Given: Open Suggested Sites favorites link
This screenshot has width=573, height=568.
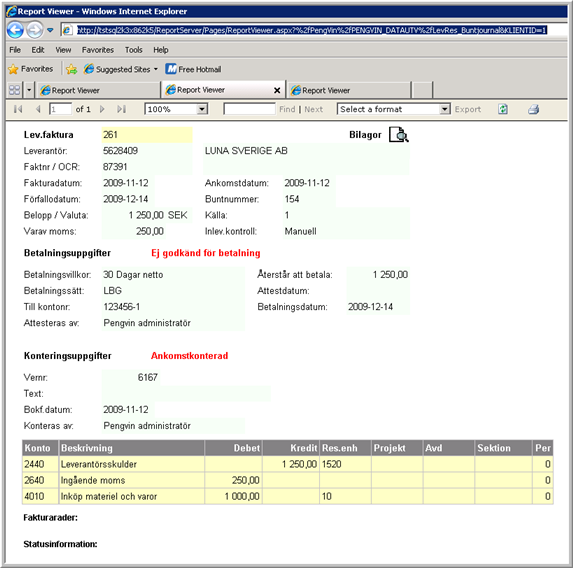Looking at the screenshot, I should point(120,69).
